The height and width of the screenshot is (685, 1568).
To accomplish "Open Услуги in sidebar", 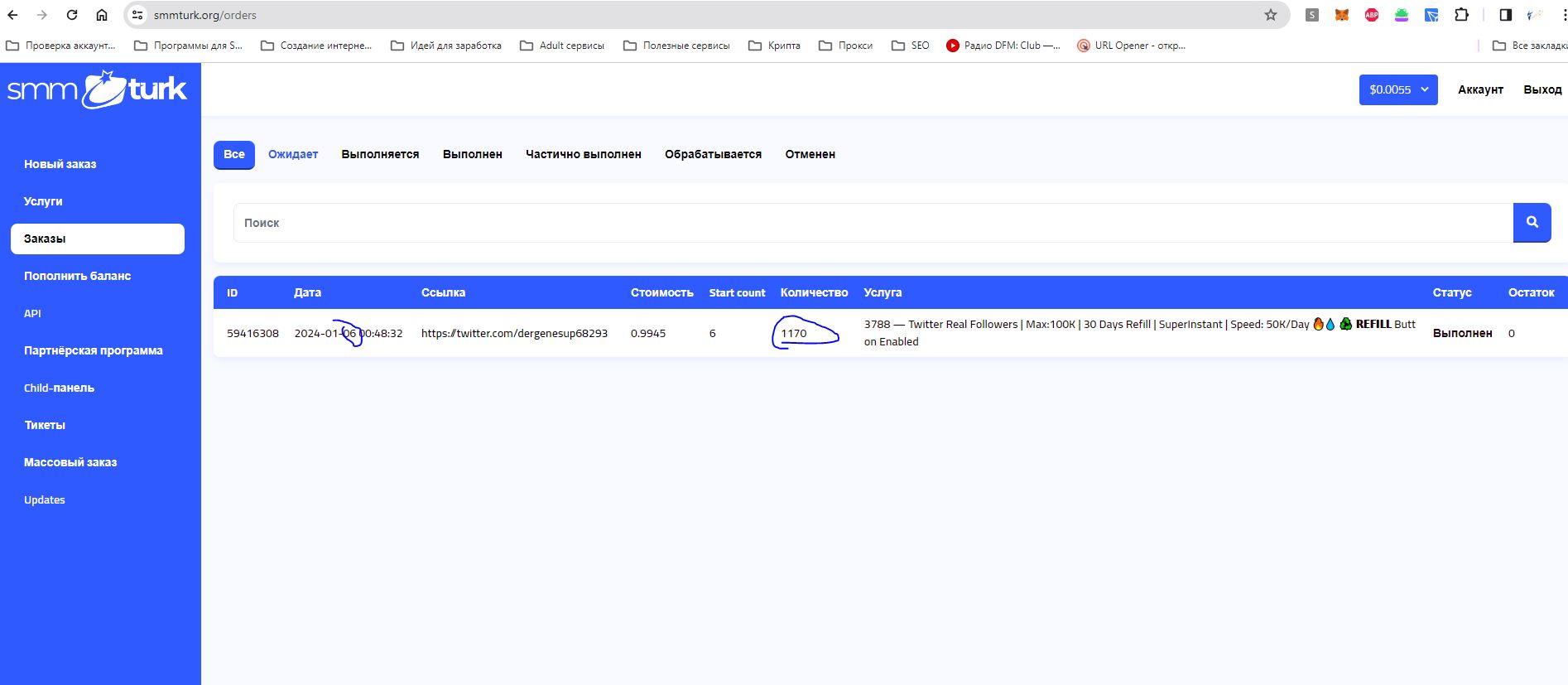I will point(43,201).
